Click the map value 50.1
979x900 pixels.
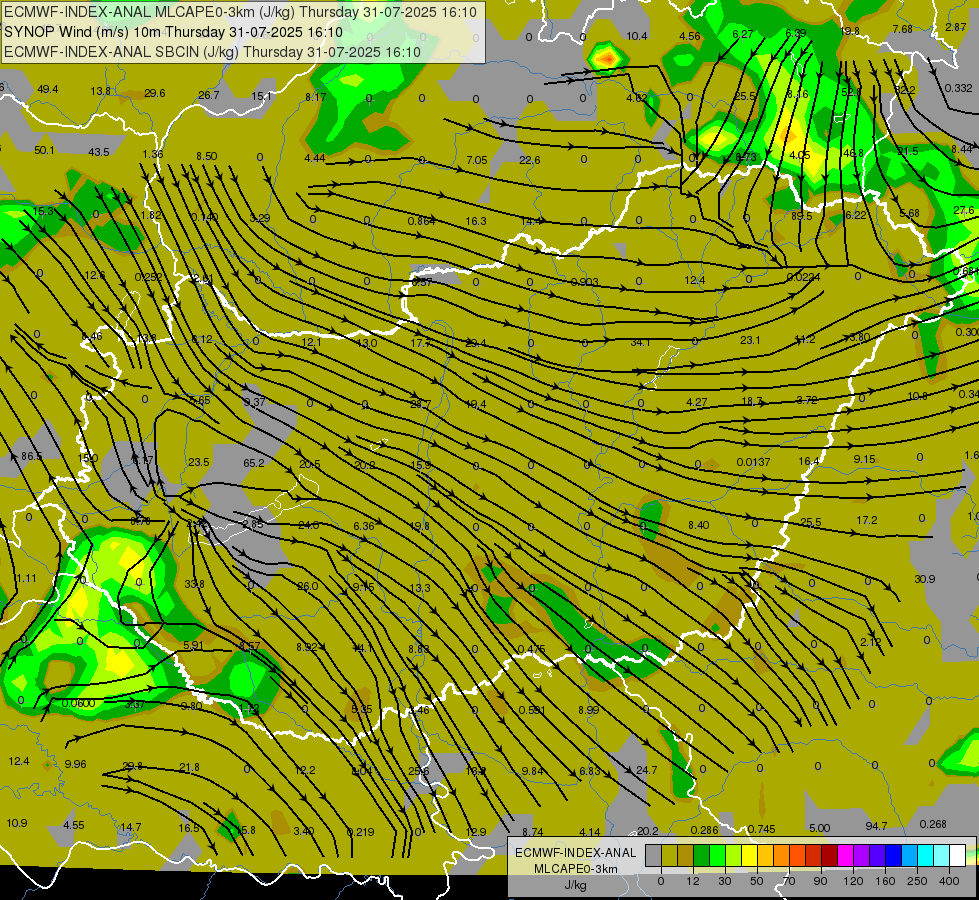44,150
